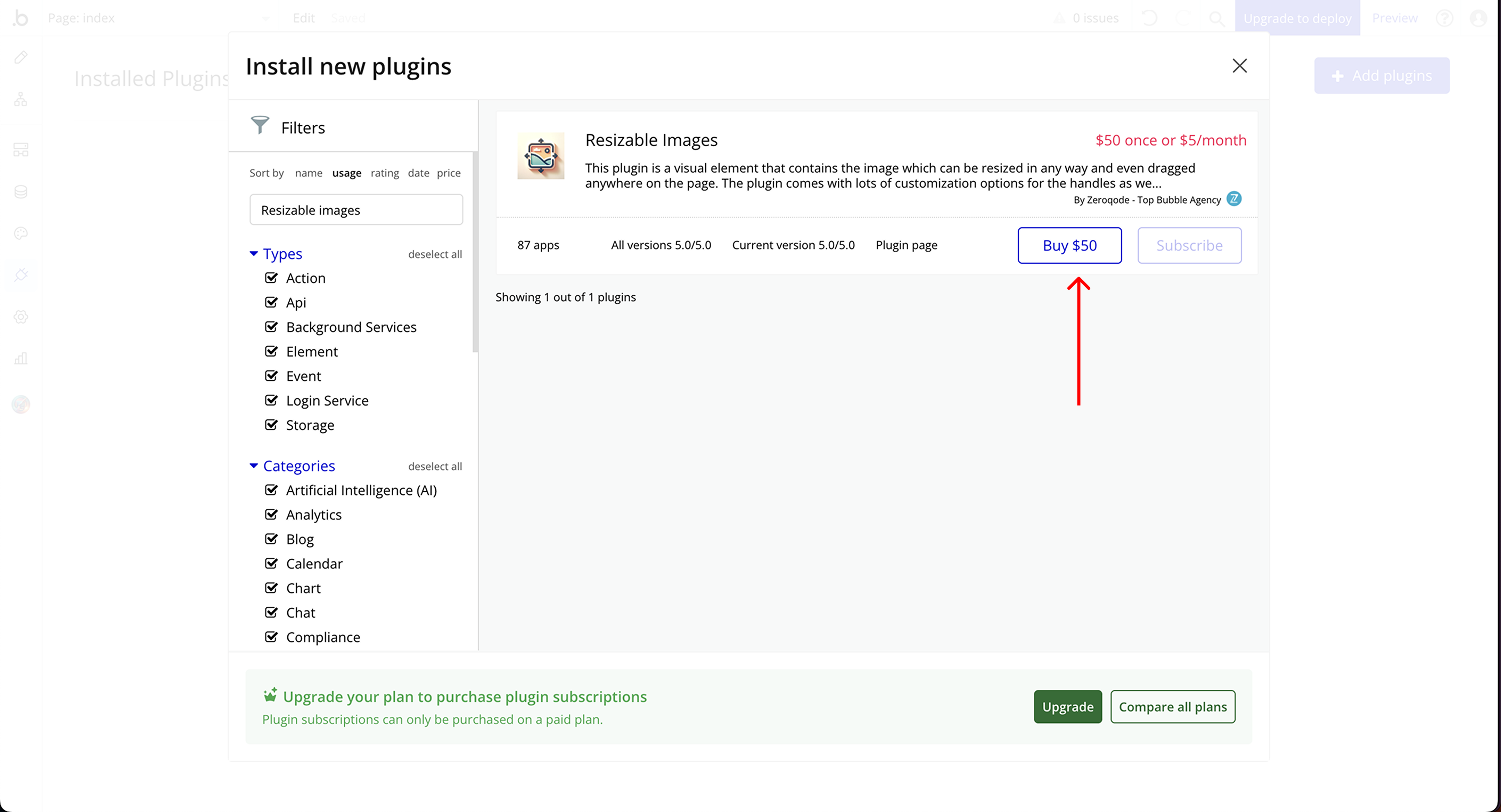Collapse the Types filter section
1501x812 pixels.
[x=254, y=253]
